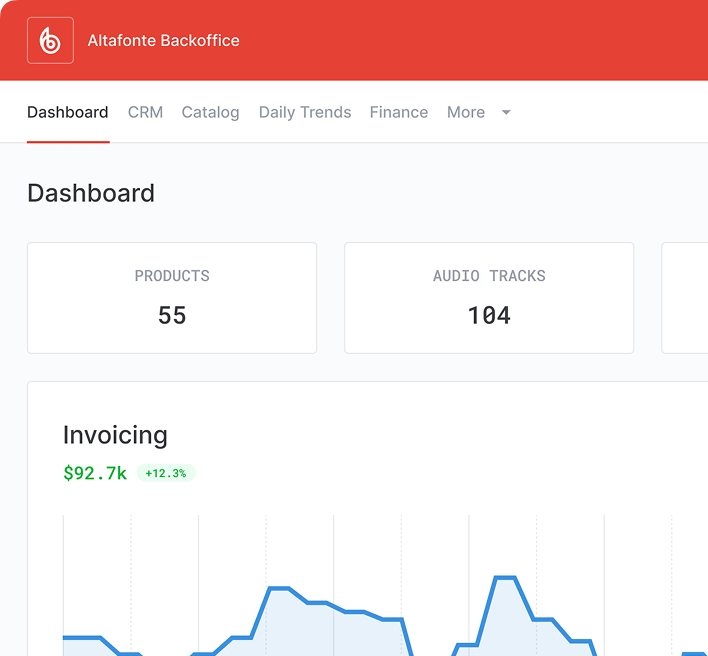Click the tallest peak on invoicing chart

point(505,578)
